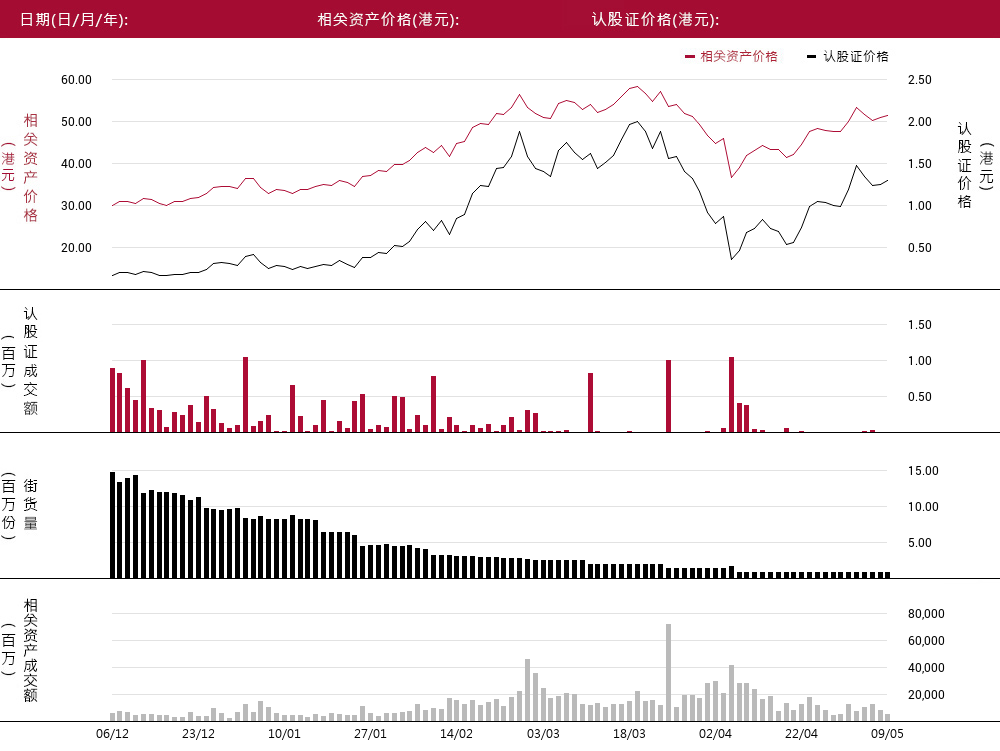Viewport: 1000px width, 751px height.
Task: Select the 27/01 date axis label
Action: pyautogui.click(x=371, y=734)
